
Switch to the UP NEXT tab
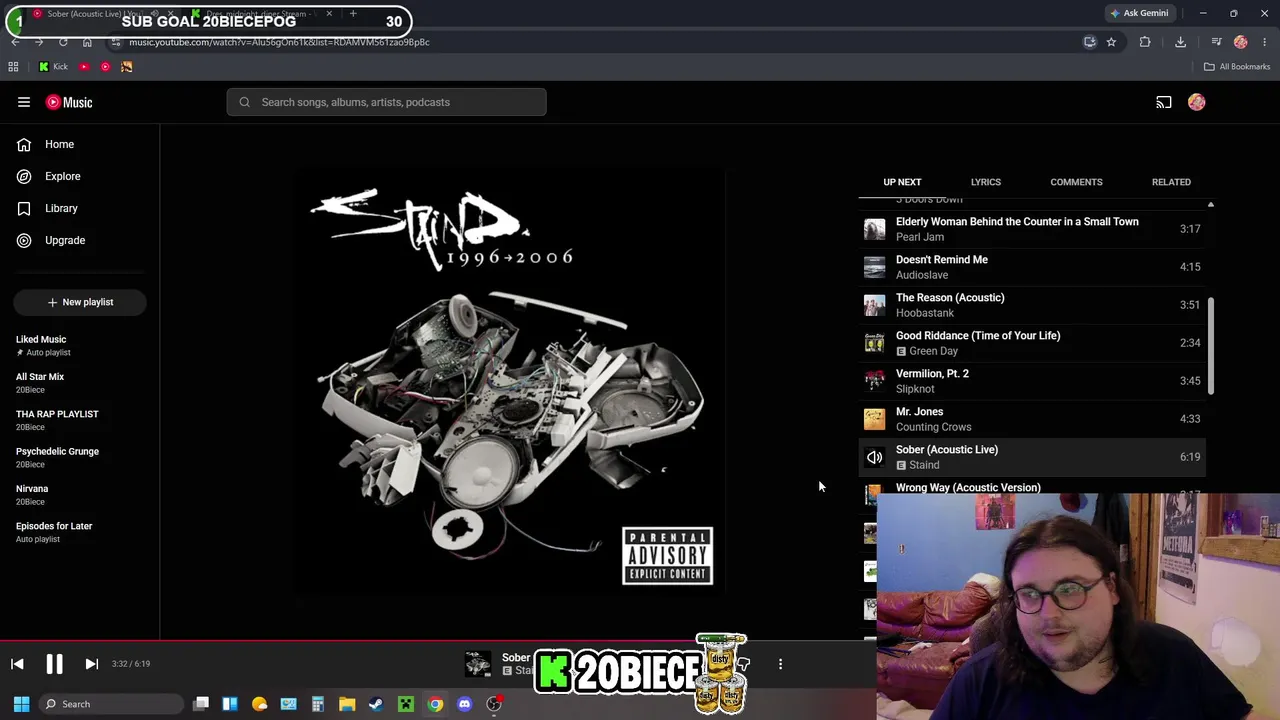(902, 182)
